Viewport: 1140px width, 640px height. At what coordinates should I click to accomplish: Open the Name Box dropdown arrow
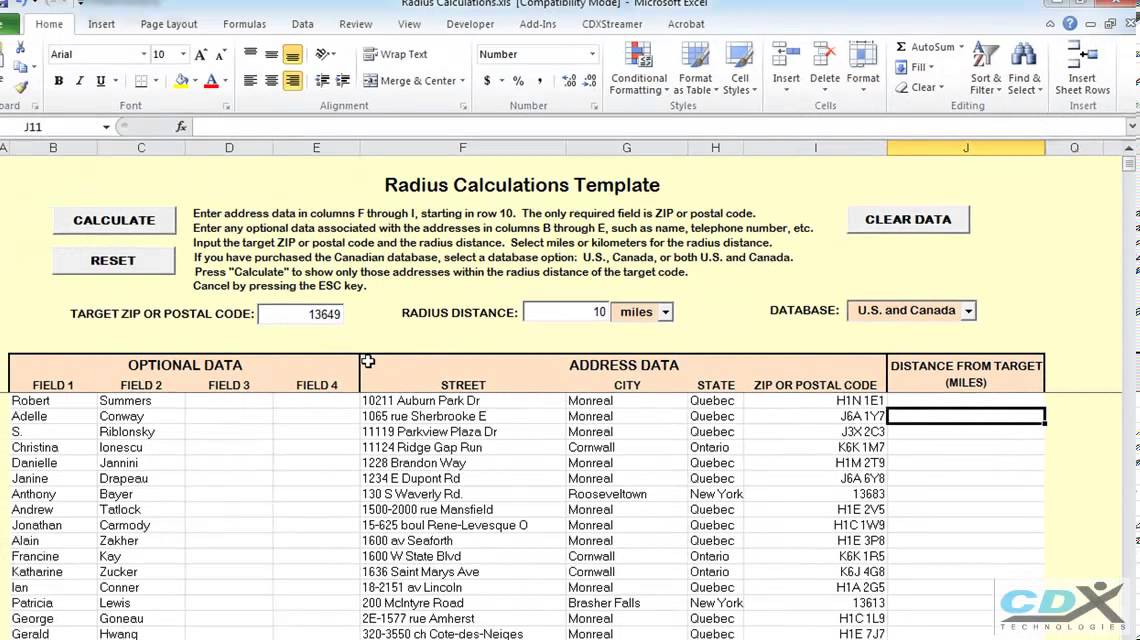coord(105,127)
